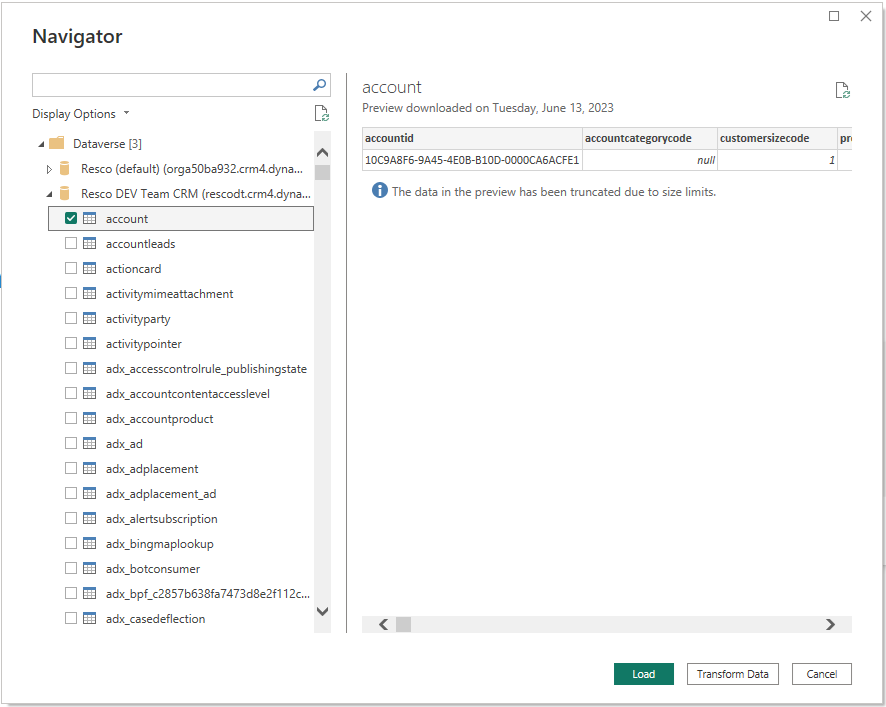
Task: Click the adx_ad table icon
Action: click(x=89, y=443)
